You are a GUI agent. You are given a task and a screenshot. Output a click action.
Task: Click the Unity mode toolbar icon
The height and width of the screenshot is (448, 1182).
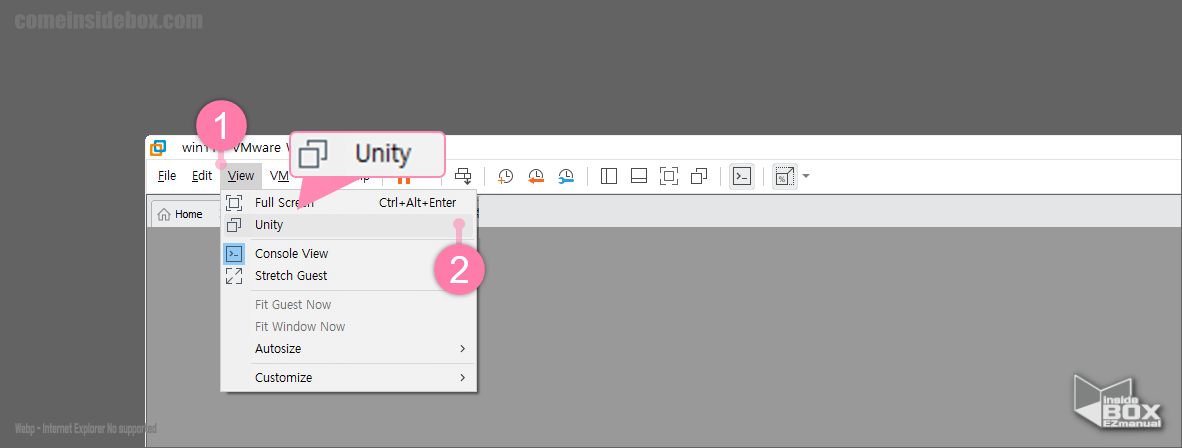point(699,176)
